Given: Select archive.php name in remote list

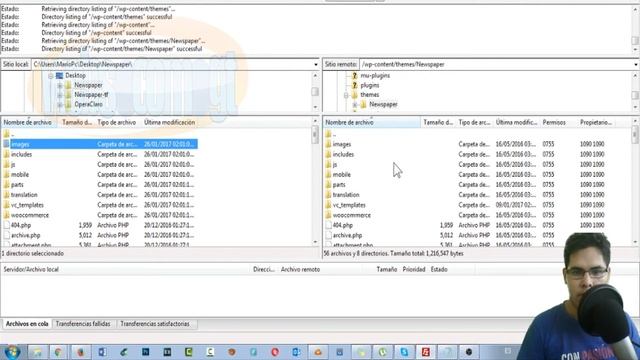Looking at the screenshot, I should click(x=347, y=236).
